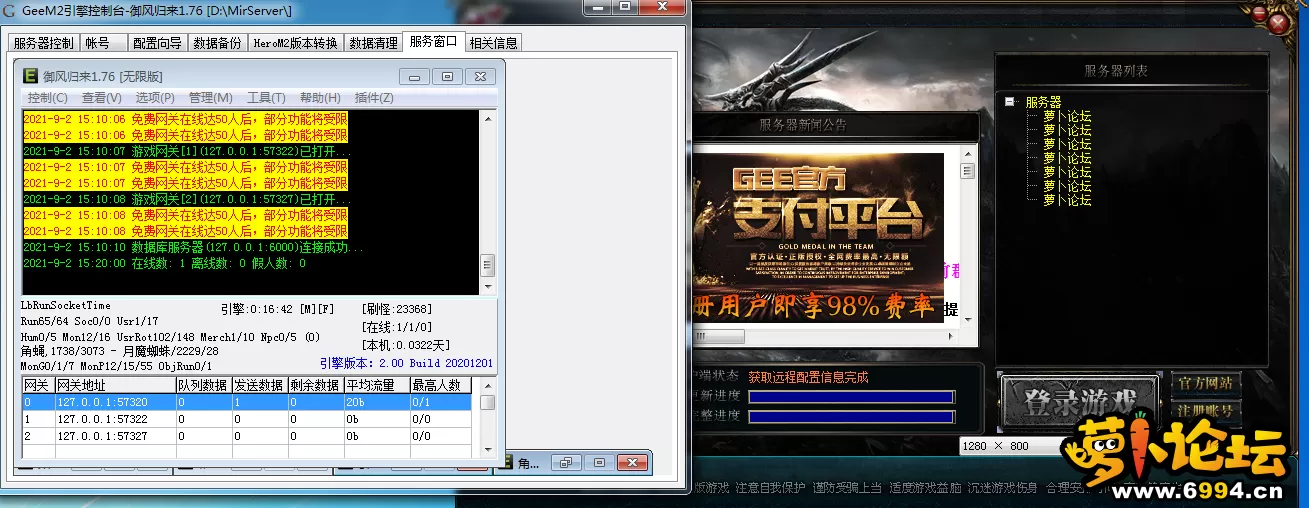Image resolution: width=1309 pixels, height=508 pixels.
Task: Click news panel scrollbar down arrow
Action: [967, 319]
